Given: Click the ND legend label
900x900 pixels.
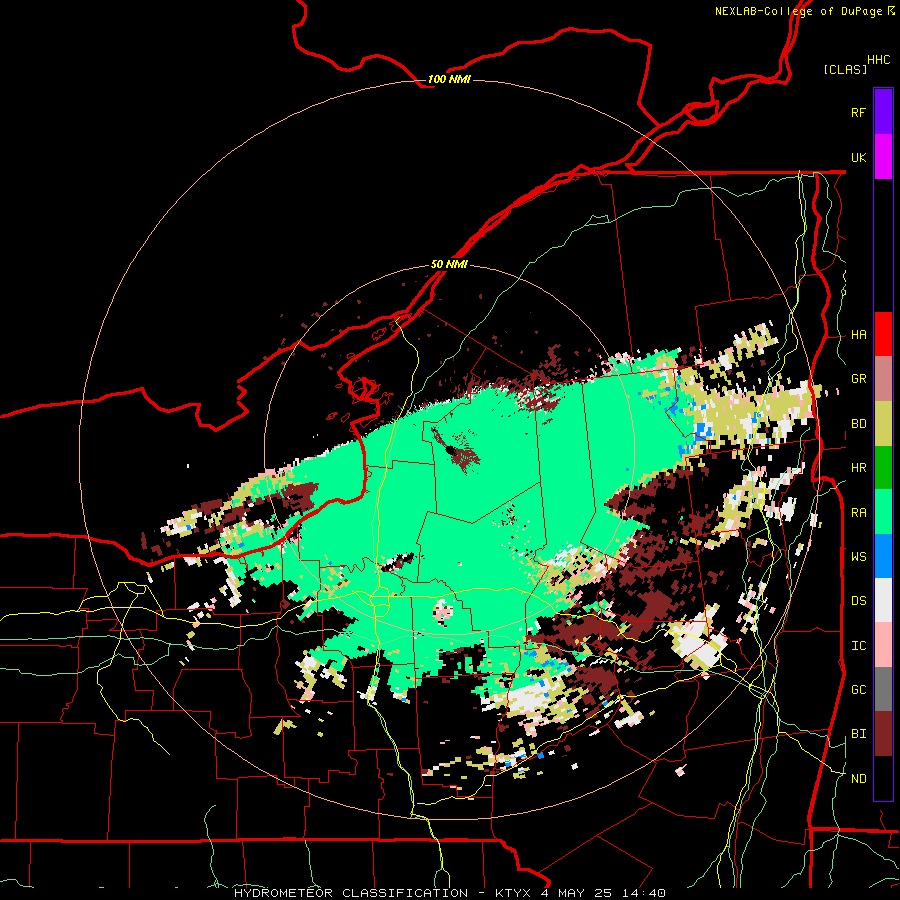Looking at the screenshot, I should tap(858, 779).
